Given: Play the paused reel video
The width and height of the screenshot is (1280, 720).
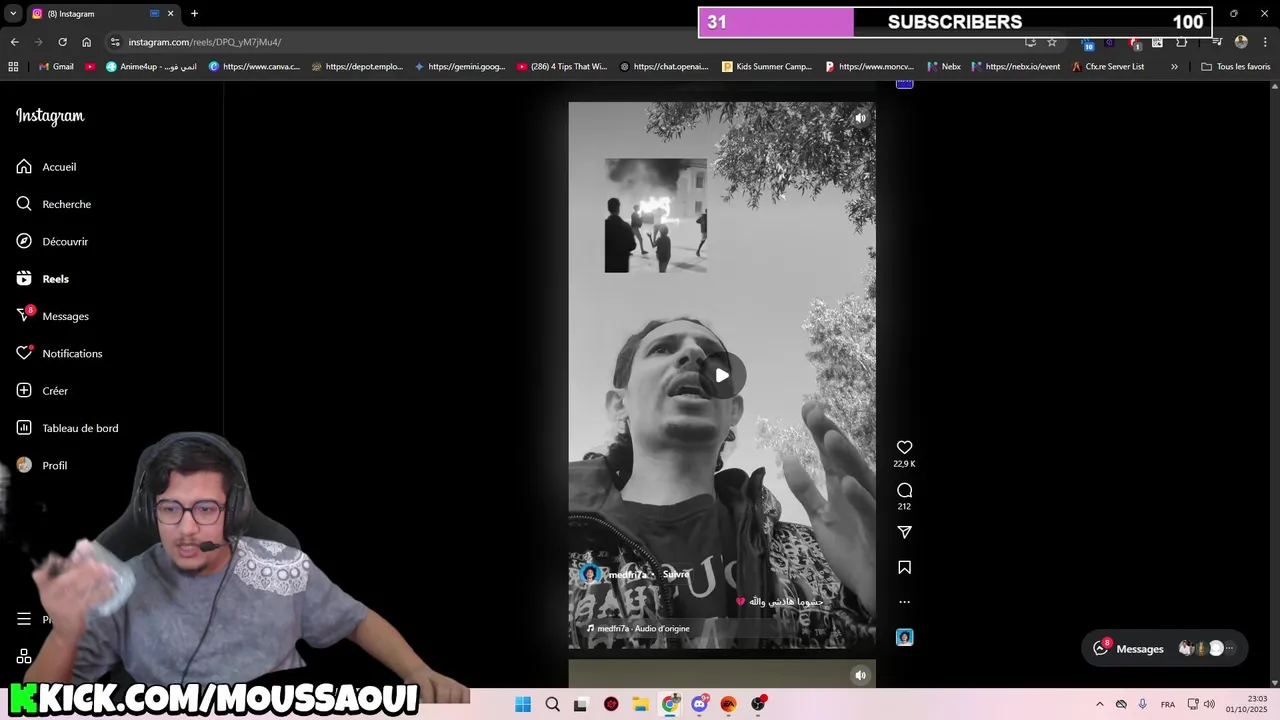Looking at the screenshot, I should pyautogui.click(x=722, y=376).
